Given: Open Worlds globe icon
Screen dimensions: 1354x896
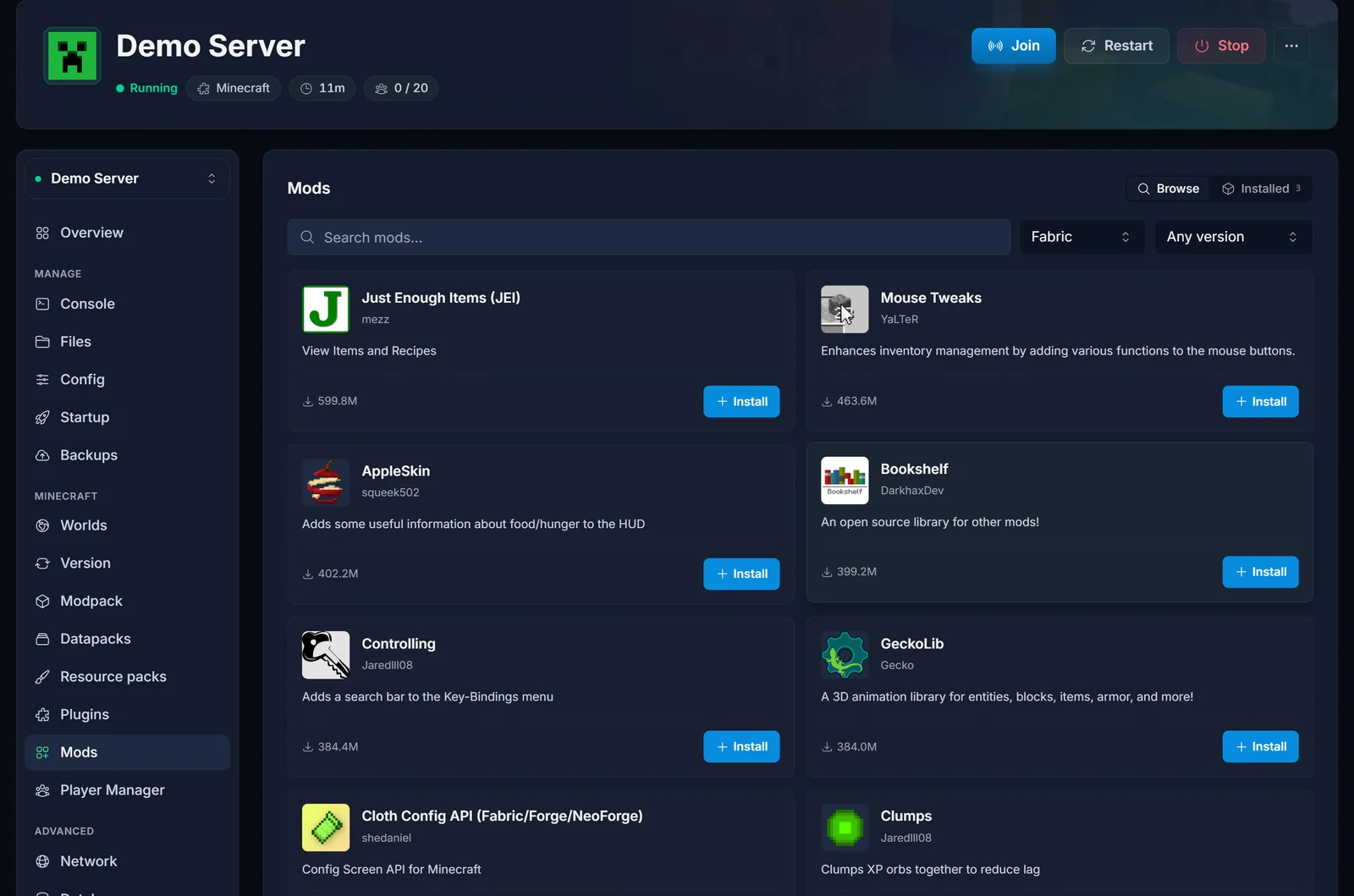Looking at the screenshot, I should coord(42,525).
